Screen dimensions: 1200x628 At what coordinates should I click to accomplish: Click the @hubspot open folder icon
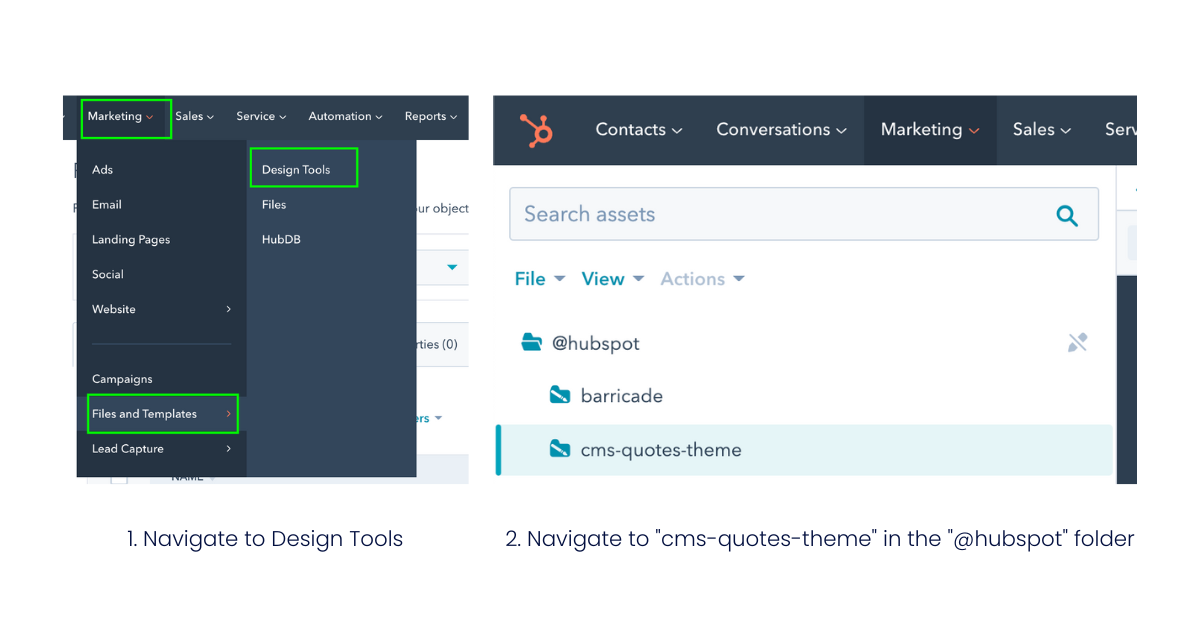tap(532, 343)
